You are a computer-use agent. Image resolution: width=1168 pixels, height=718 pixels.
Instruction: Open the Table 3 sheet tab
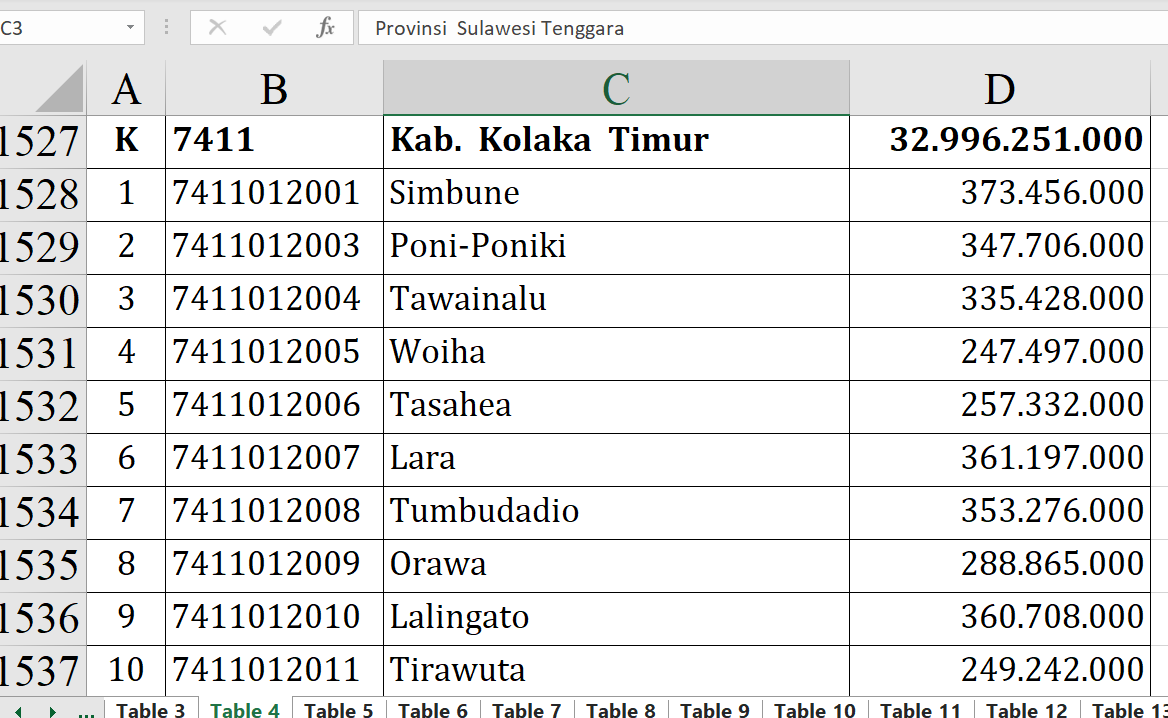[150, 710]
